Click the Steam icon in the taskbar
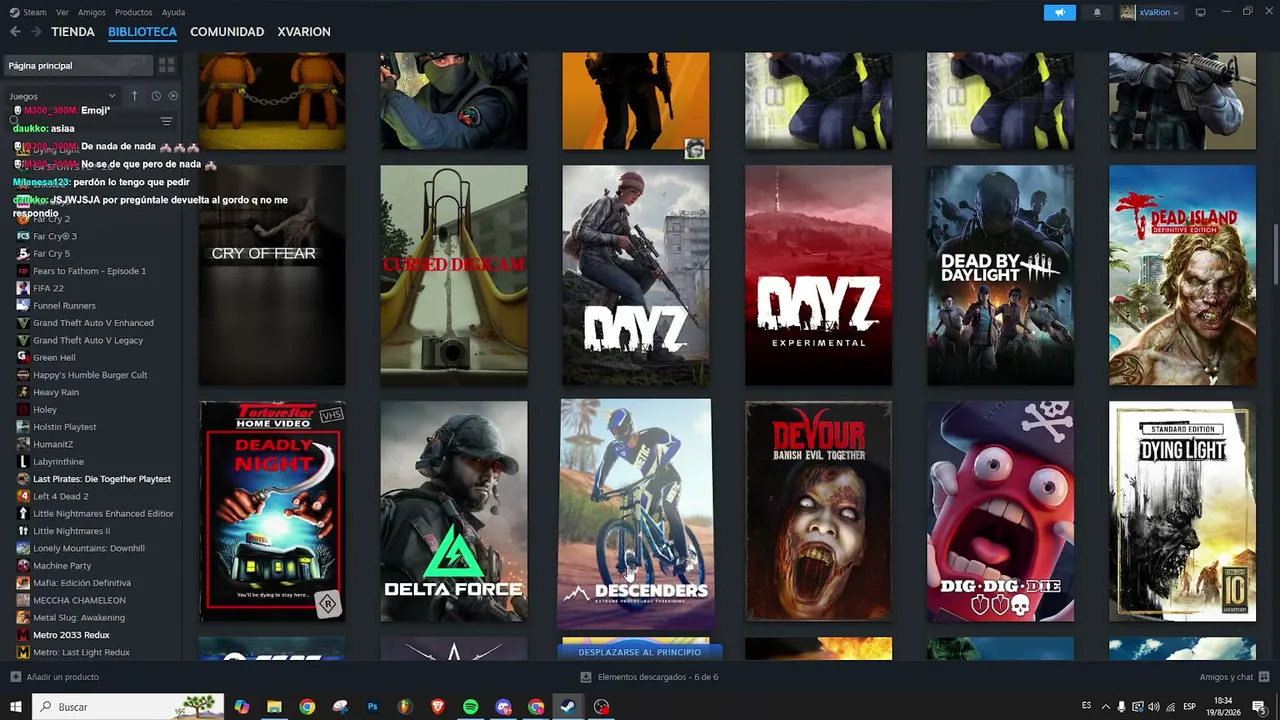Screen dimensions: 1280x720 pyautogui.click(x=568, y=707)
